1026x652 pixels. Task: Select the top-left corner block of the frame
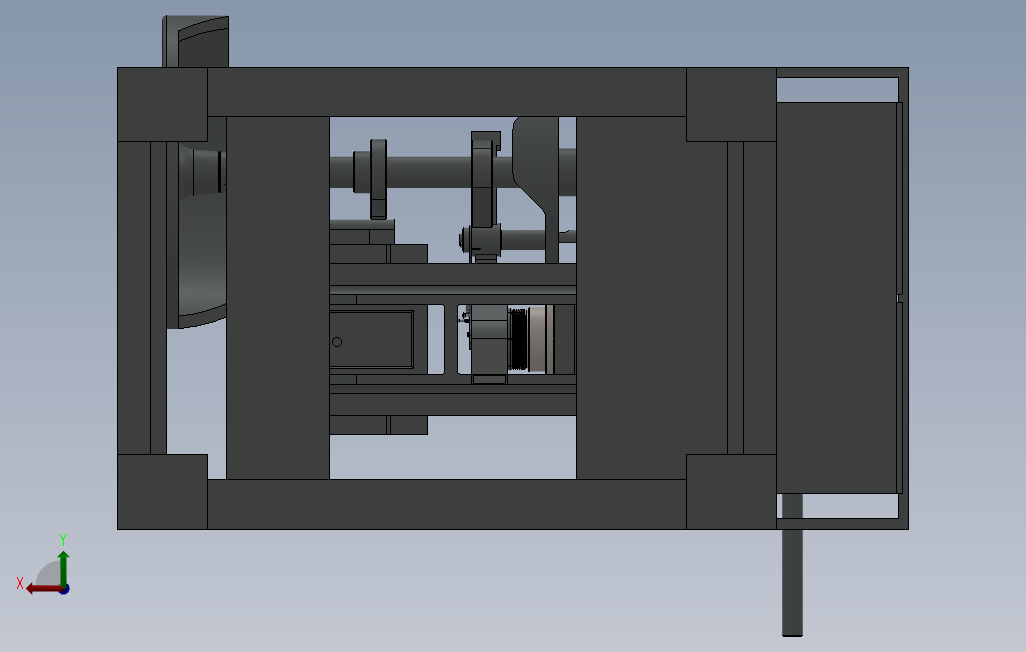162,104
